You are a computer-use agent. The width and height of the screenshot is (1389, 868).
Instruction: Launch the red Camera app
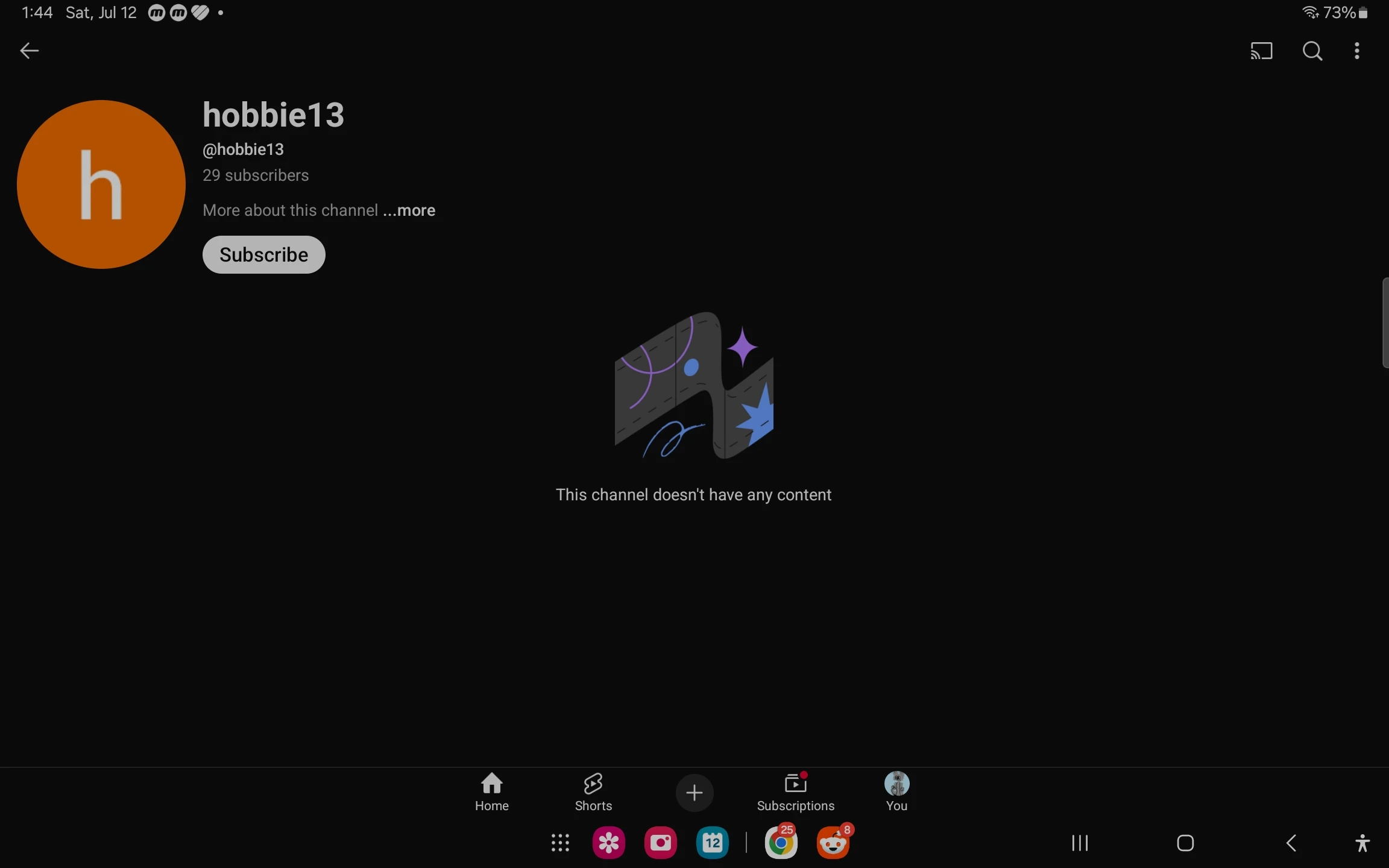(661, 843)
